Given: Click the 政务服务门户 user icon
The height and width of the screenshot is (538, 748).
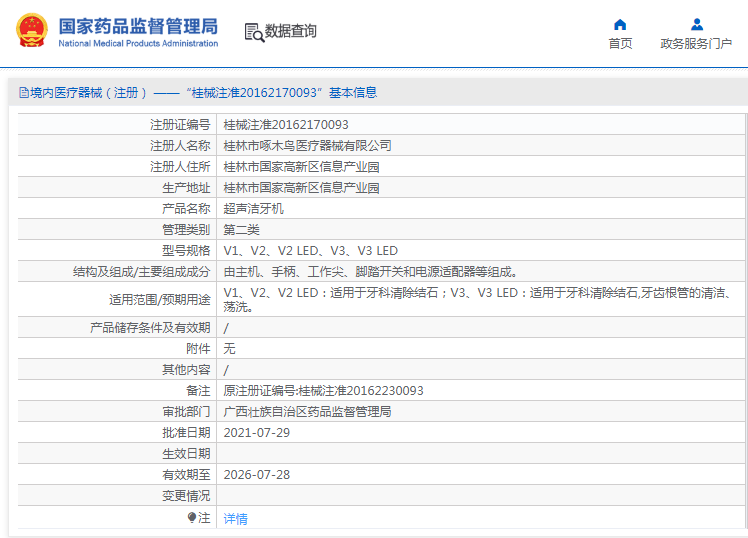Looking at the screenshot, I should click(x=696, y=24).
